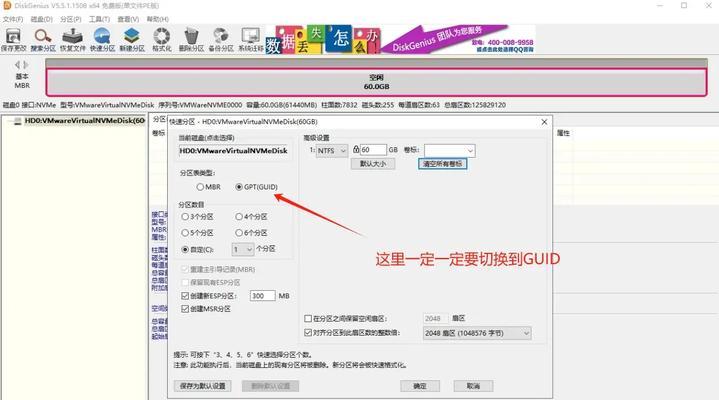This screenshot has width=719, height=400.
Task: Uncheck the 创建新ESP分区 checkbox
Action: pos(185,296)
